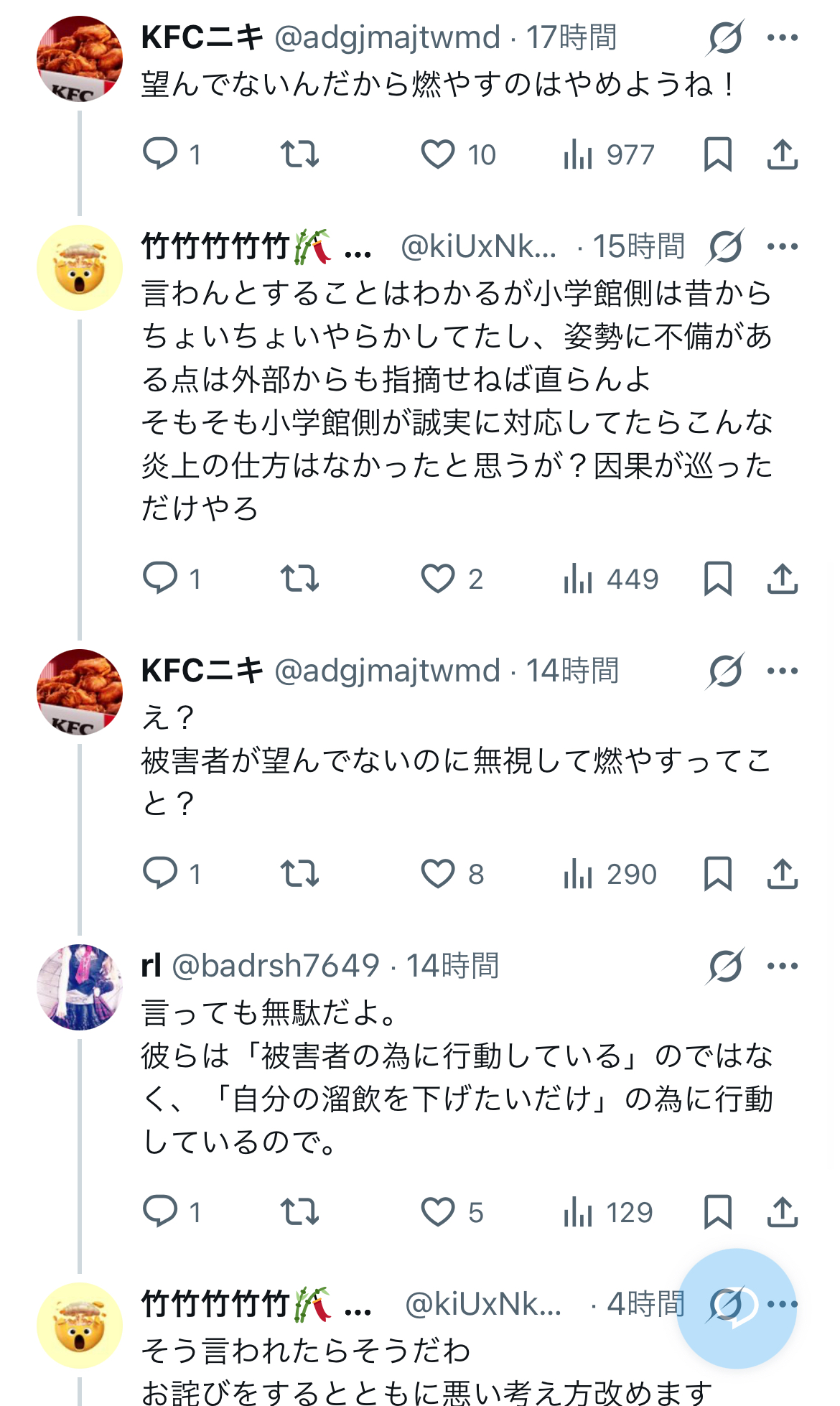Like the post with 10 likes

(438, 154)
